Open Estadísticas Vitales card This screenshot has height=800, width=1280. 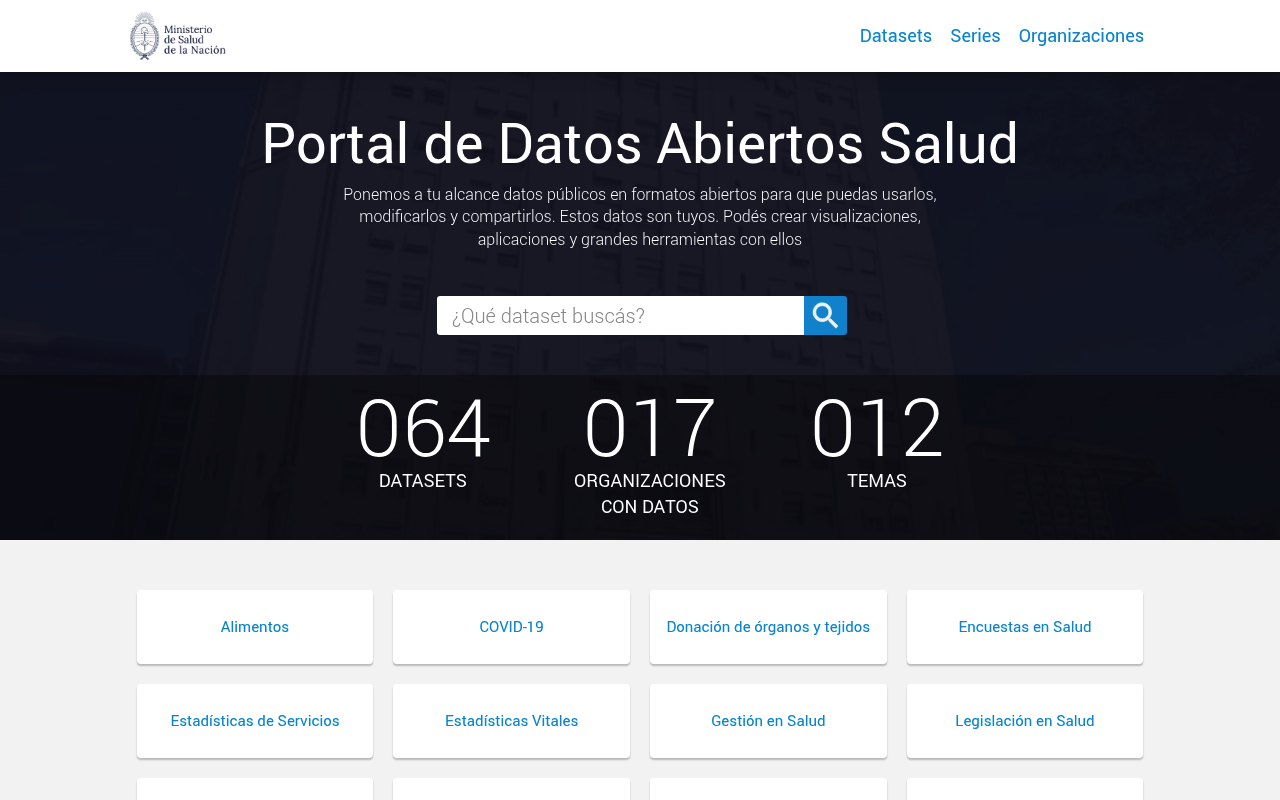pyautogui.click(x=511, y=721)
